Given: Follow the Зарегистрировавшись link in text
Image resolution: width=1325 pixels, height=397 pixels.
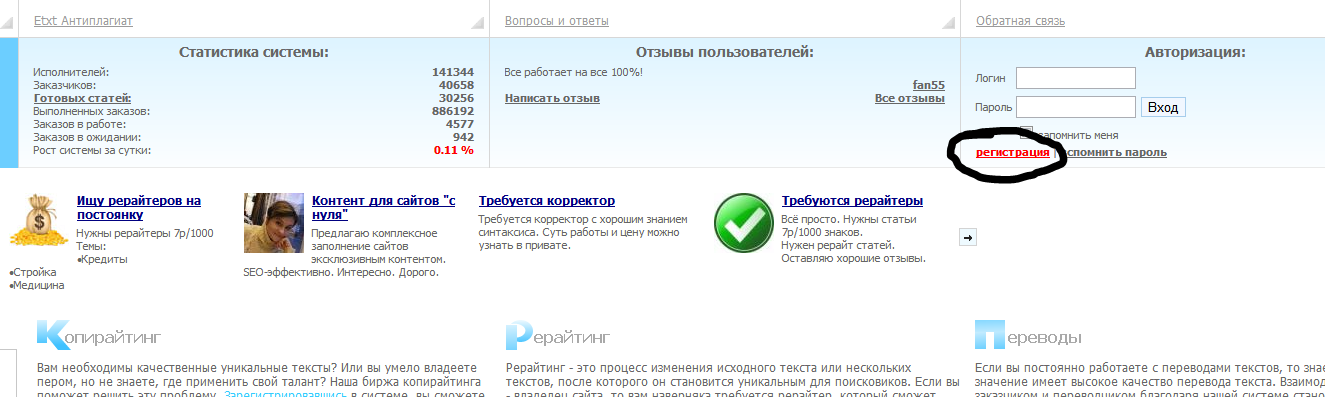Looking at the screenshot, I should 286,396.
